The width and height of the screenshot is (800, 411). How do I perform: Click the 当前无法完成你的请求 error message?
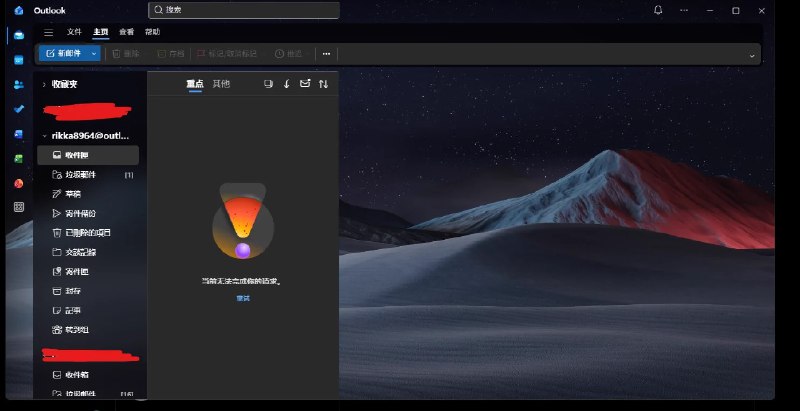pyautogui.click(x=241, y=281)
